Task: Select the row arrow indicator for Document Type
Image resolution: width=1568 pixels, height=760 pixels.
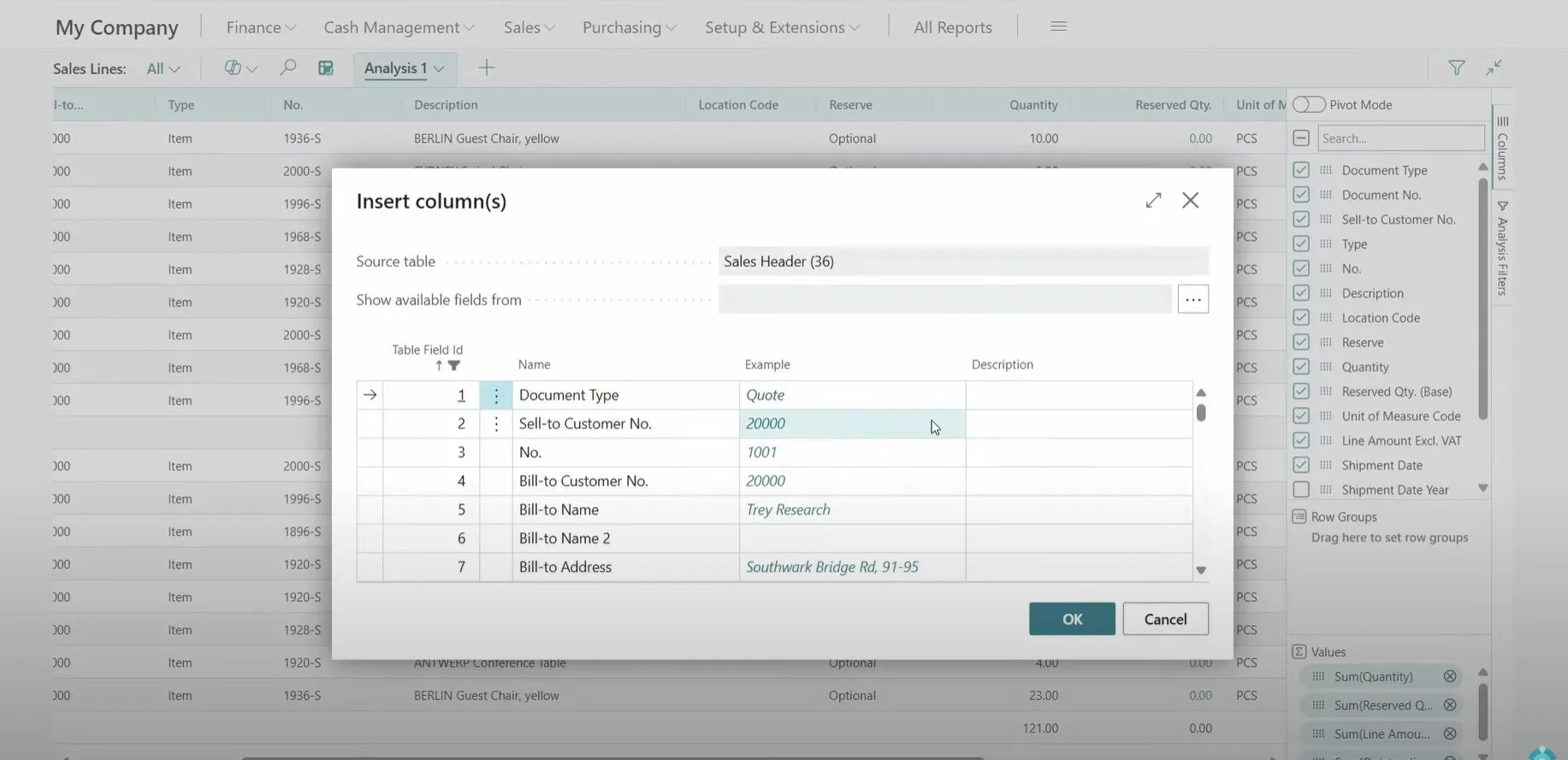Action: [x=370, y=395]
